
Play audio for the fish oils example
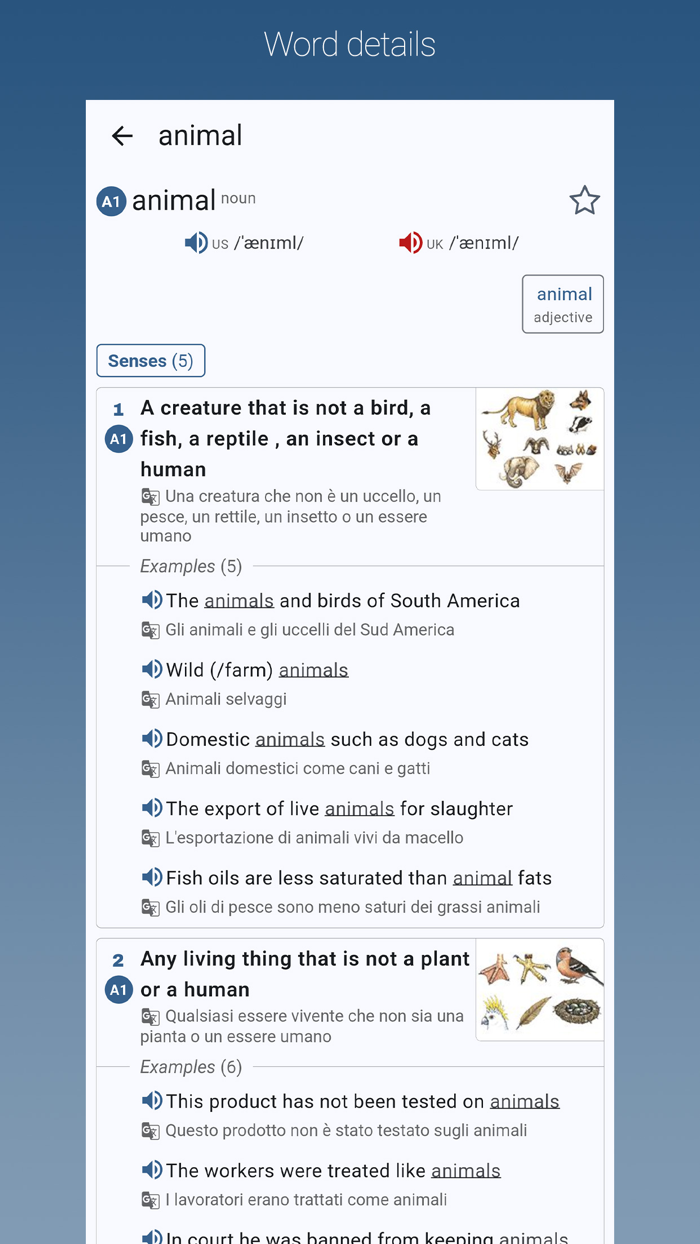(152, 877)
